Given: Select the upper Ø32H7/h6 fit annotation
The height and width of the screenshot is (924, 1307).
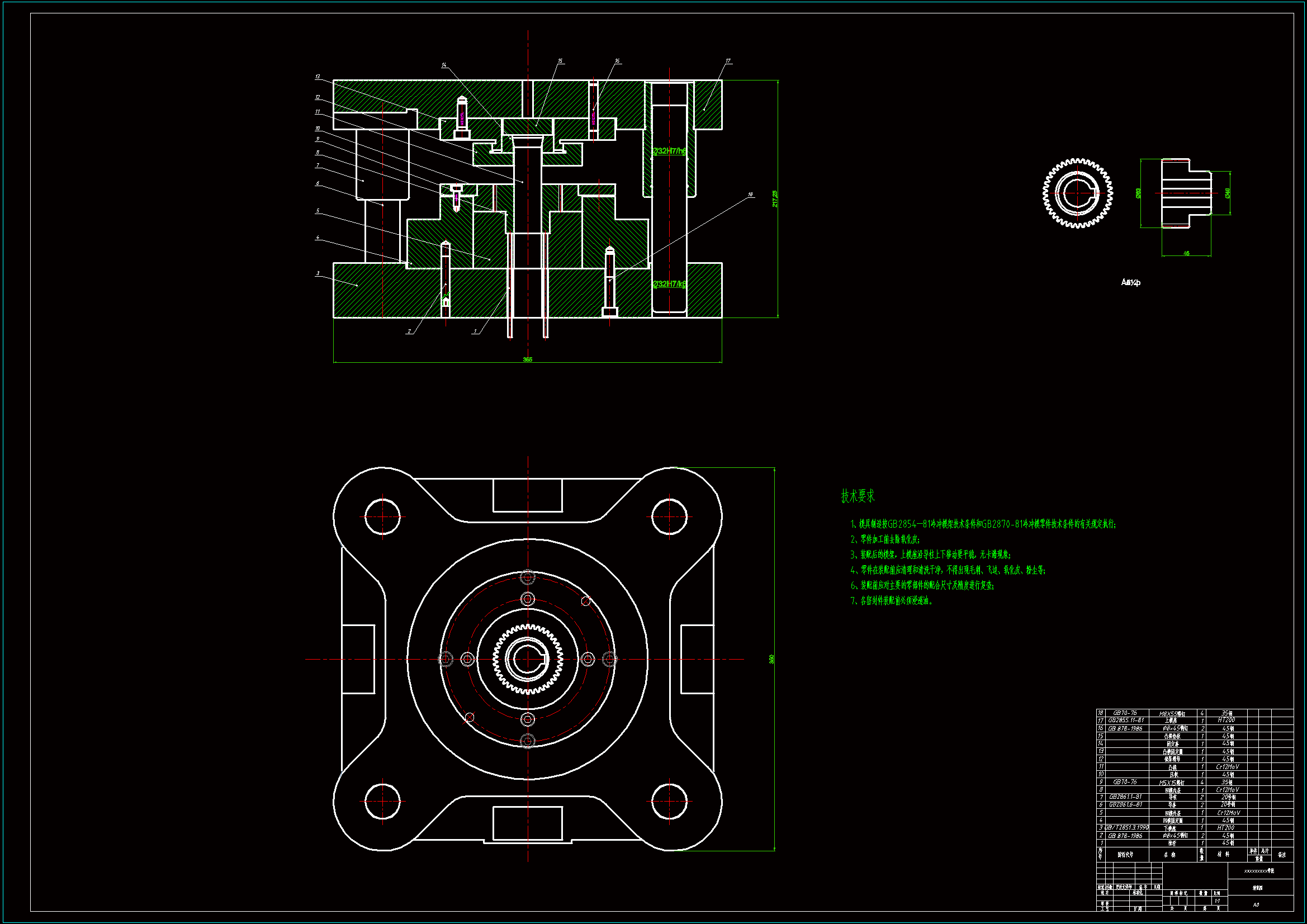Looking at the screenshot, I should click(x=670, y=151).
